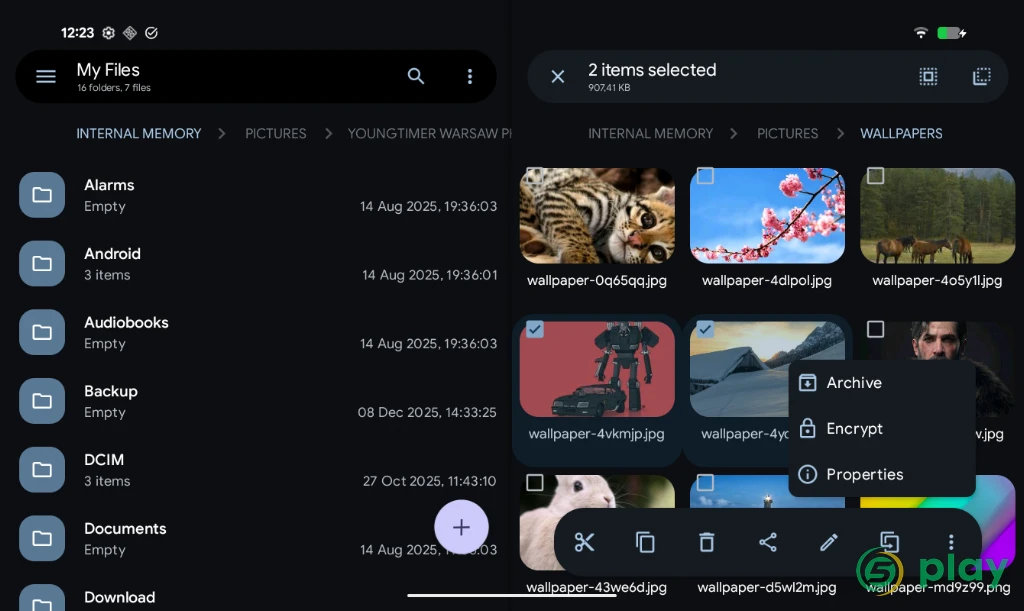
Task: Click the search icon in My Files
Action: pos(416,76)
